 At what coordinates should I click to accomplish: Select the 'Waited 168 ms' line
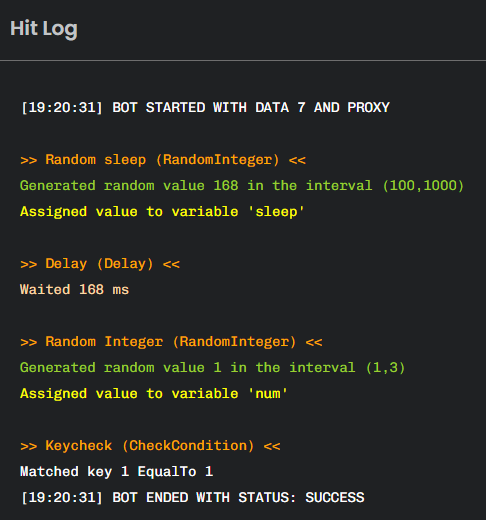(x=75, y=290)
